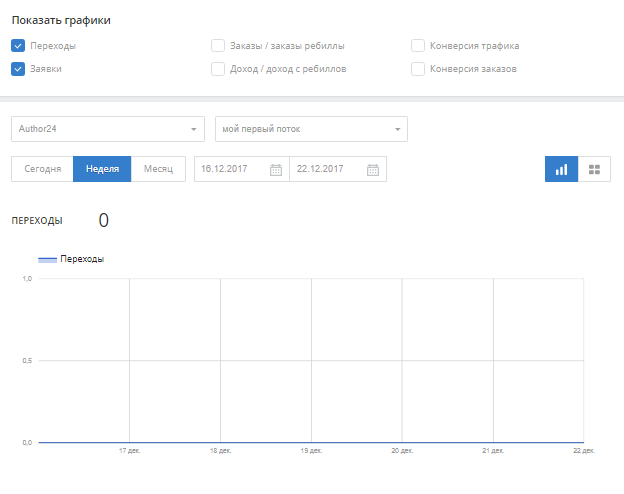624x494 pixels.
Task: Select the Сегодня period tab
Action: 43,169
